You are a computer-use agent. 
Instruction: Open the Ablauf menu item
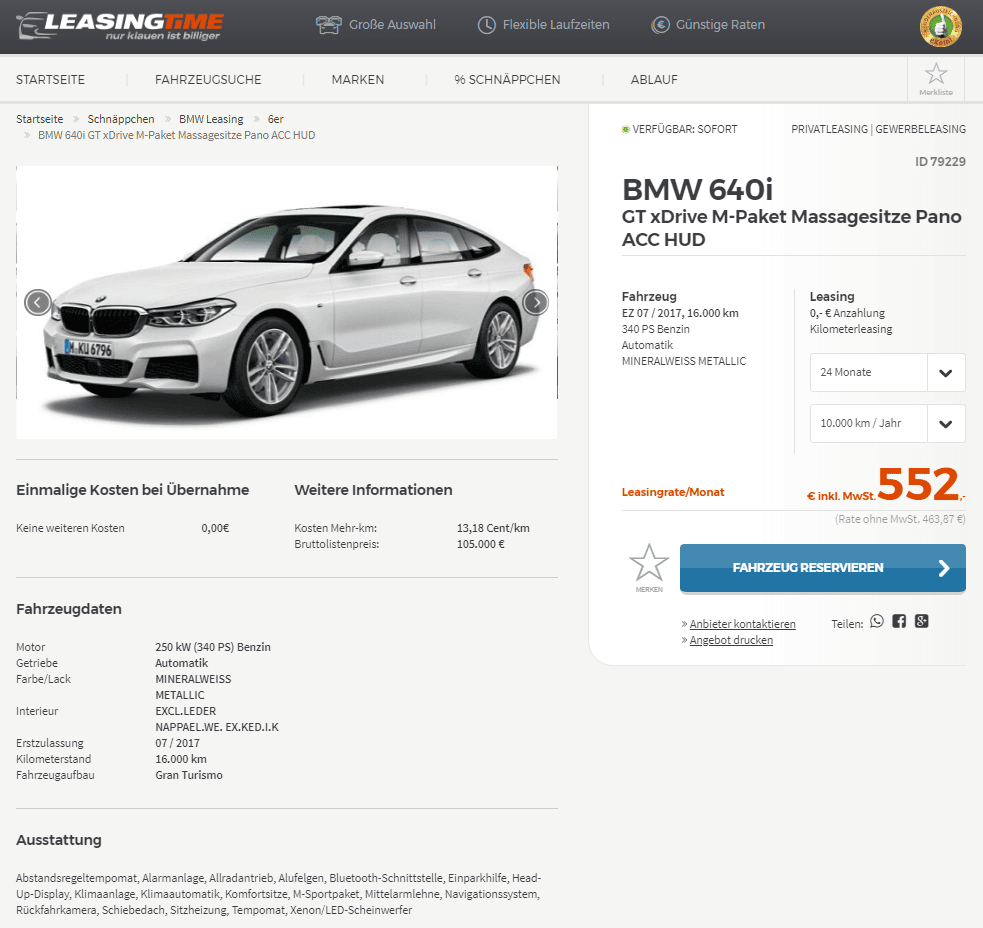click(654, 80)
